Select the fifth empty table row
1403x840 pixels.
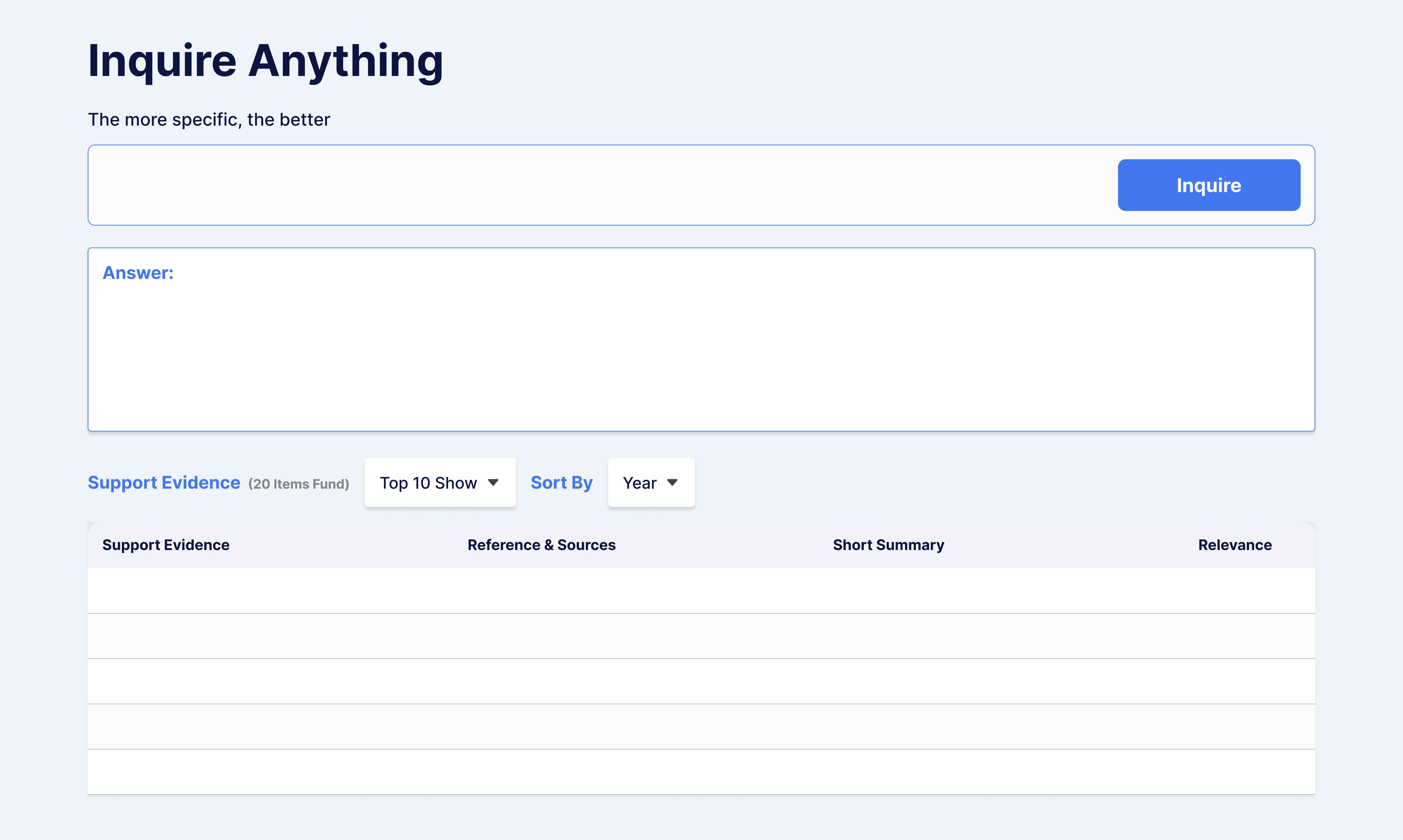click(x=701, y=772)
